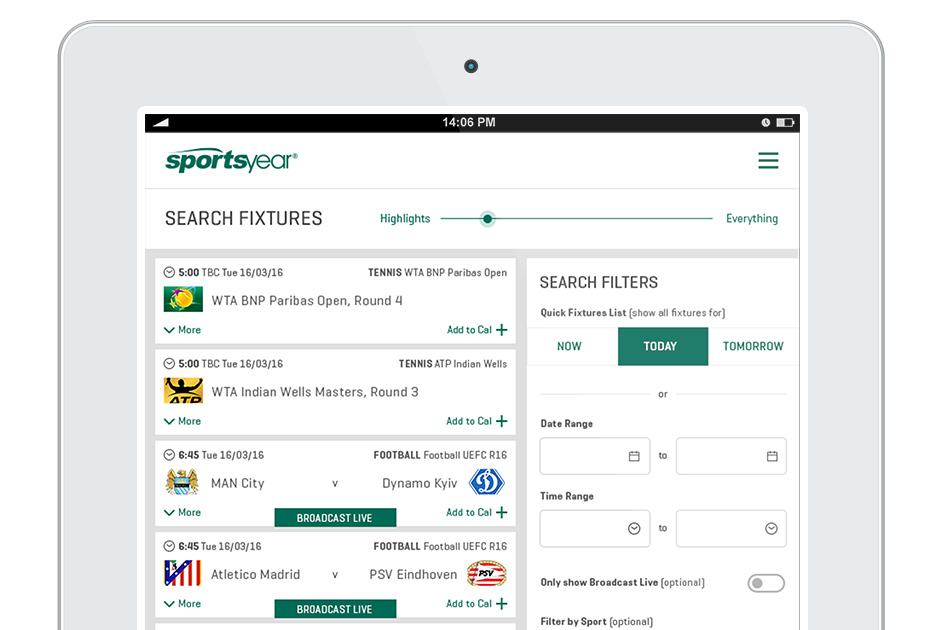Open calendar picker in end date field
The width and height of the screenshot is (950, 630).
pos(772,456)
